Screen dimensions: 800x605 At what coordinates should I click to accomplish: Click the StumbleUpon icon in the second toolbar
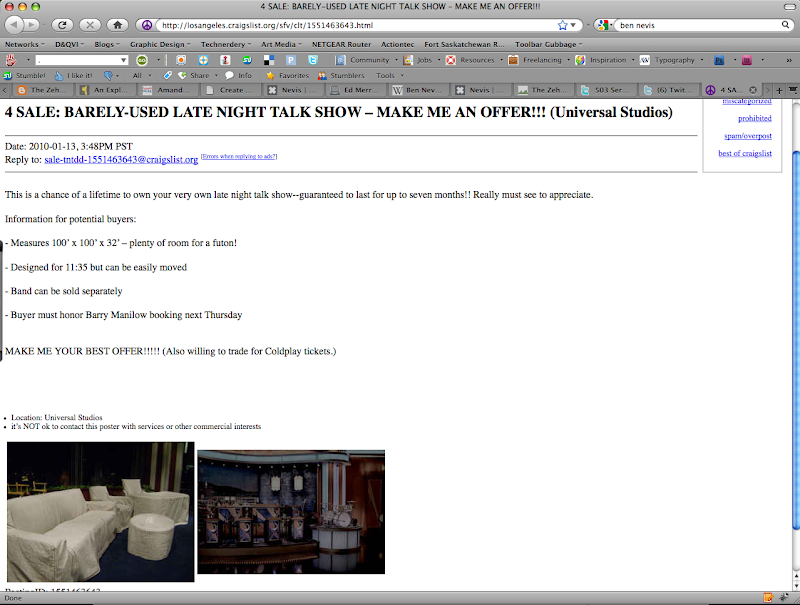[x=247, y=60]
